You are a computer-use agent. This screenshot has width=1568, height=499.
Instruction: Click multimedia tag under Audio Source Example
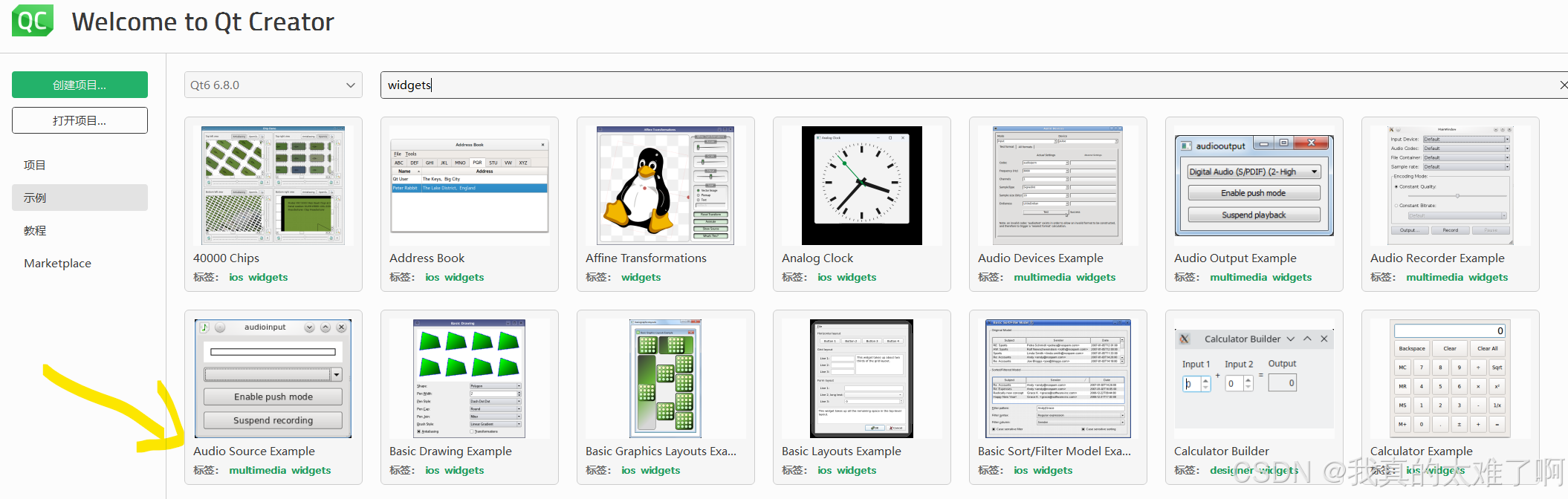coord(258,470)
